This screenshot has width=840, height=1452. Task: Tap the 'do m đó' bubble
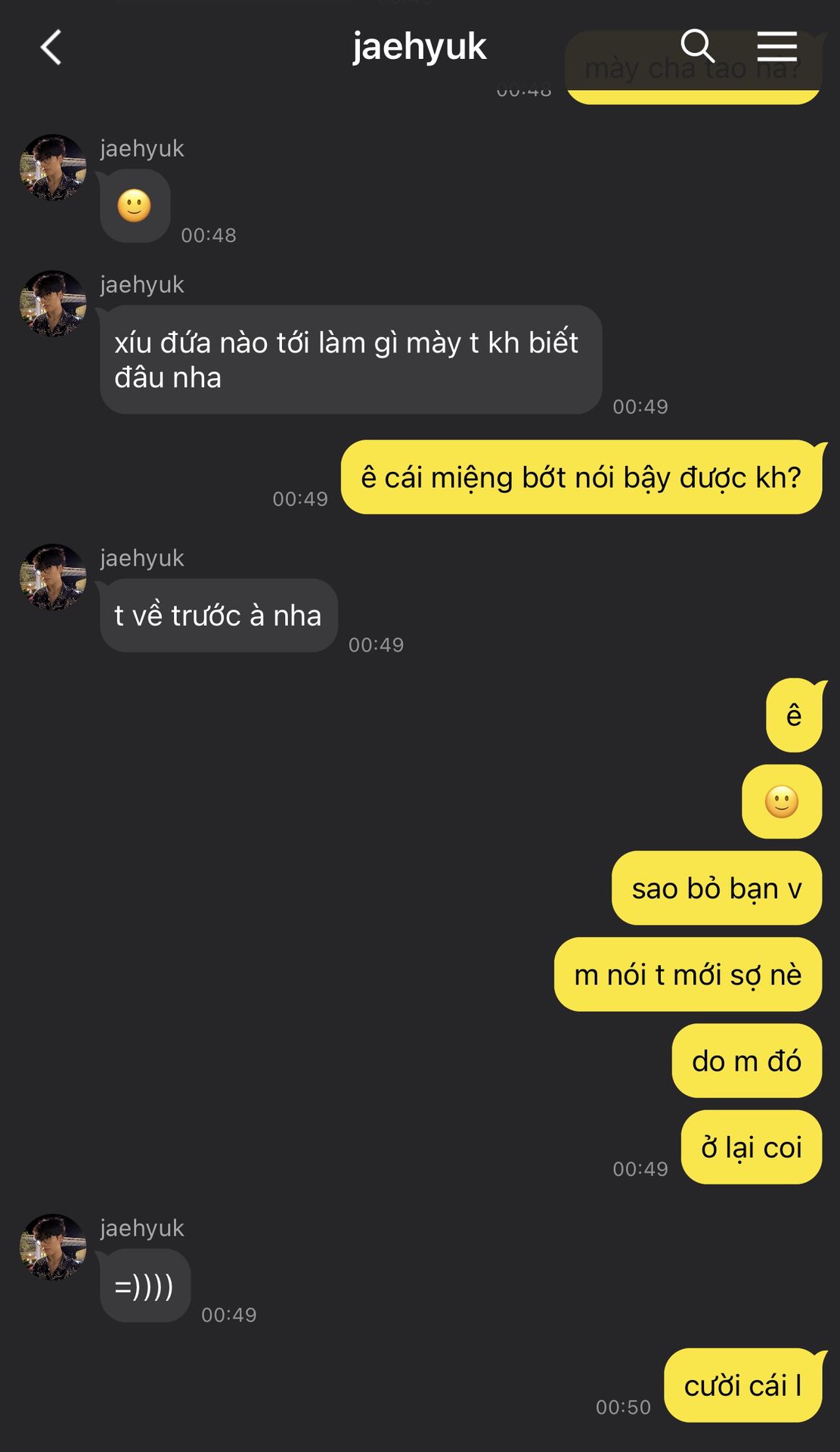click(747, 1061)
